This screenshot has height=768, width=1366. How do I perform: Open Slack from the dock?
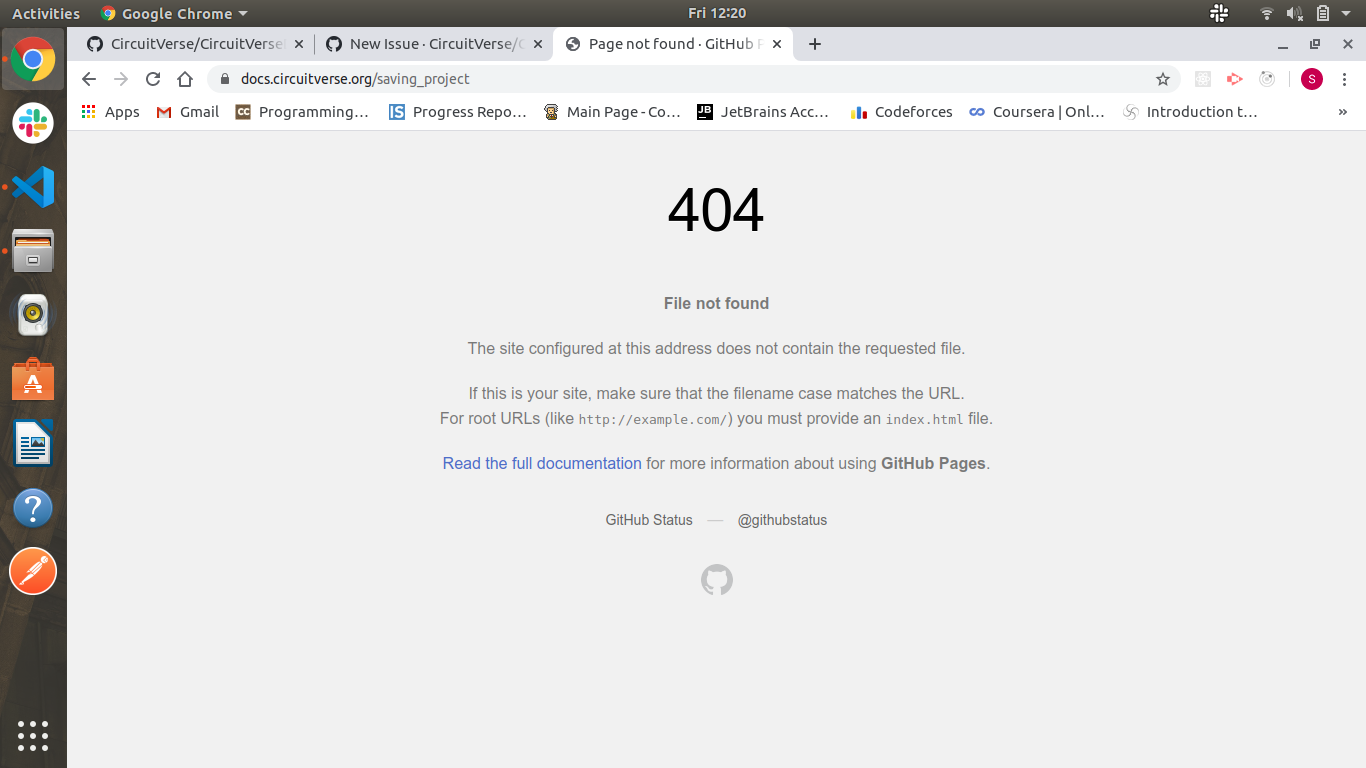tap(33, 124)
